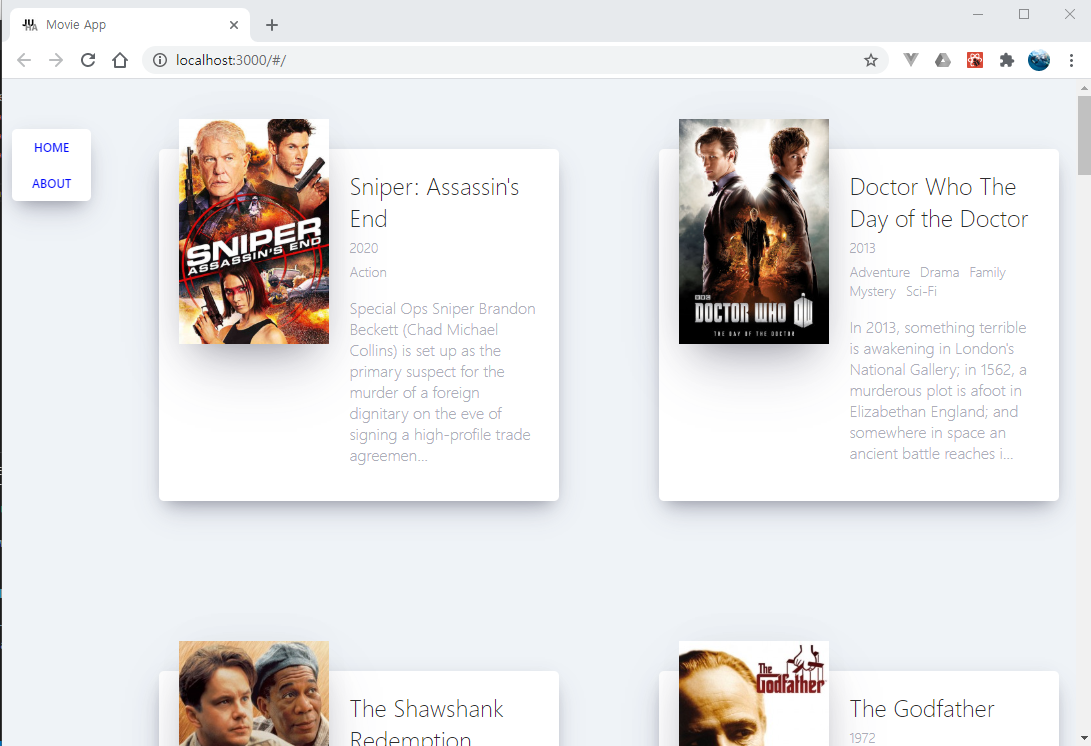
Task: Click the year 1972
Action: click(x=863, y=738)
